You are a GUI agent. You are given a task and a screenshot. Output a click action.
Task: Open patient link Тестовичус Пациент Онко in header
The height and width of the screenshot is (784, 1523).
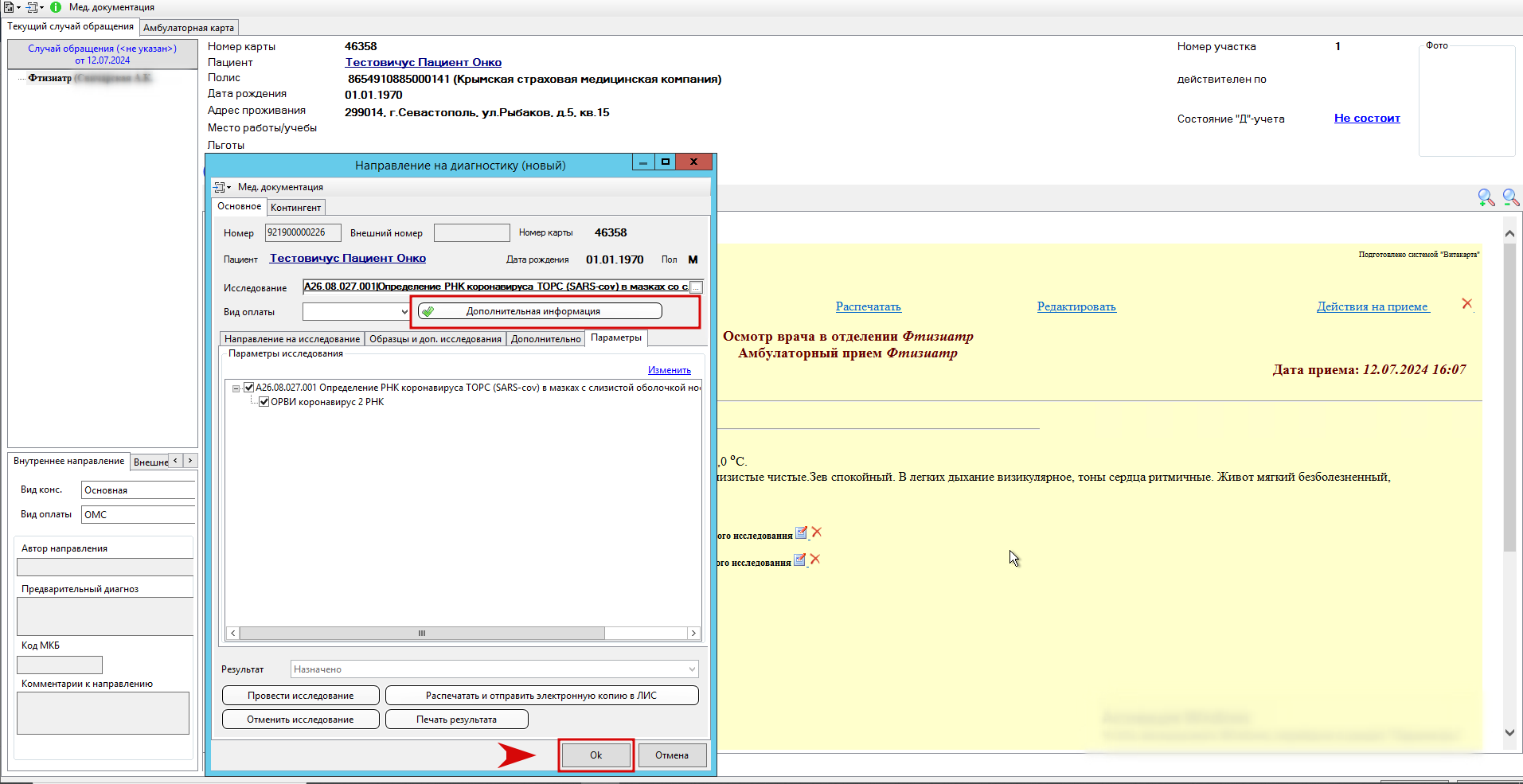pos(424,62)
